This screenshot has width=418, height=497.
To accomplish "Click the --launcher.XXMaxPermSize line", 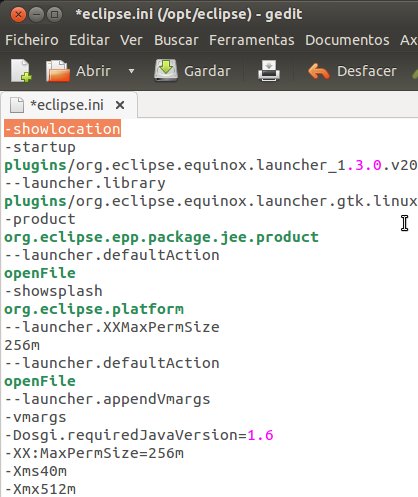I will (x=112, y=327).
